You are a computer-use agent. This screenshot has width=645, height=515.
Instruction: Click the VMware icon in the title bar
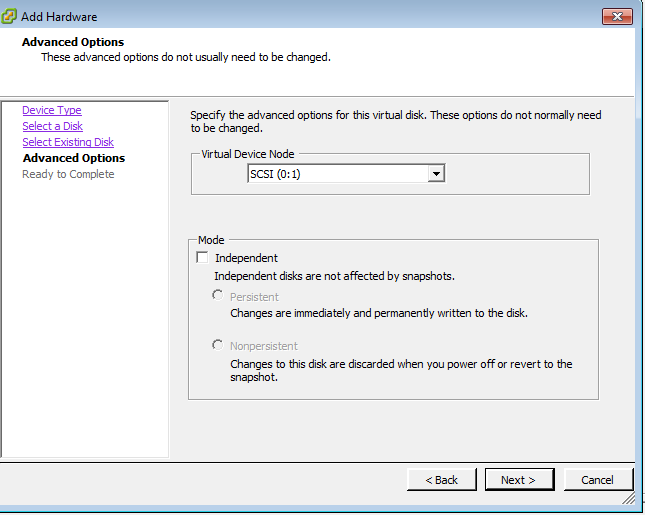(12, 17)
